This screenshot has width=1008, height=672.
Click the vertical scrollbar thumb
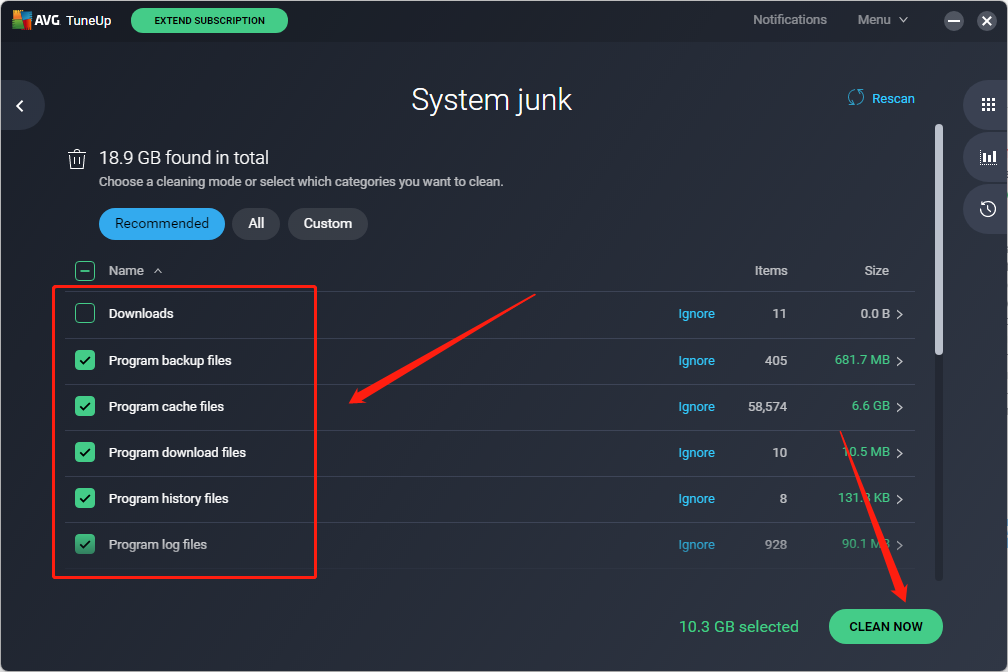pyautogui.click(x=938, y=240)
